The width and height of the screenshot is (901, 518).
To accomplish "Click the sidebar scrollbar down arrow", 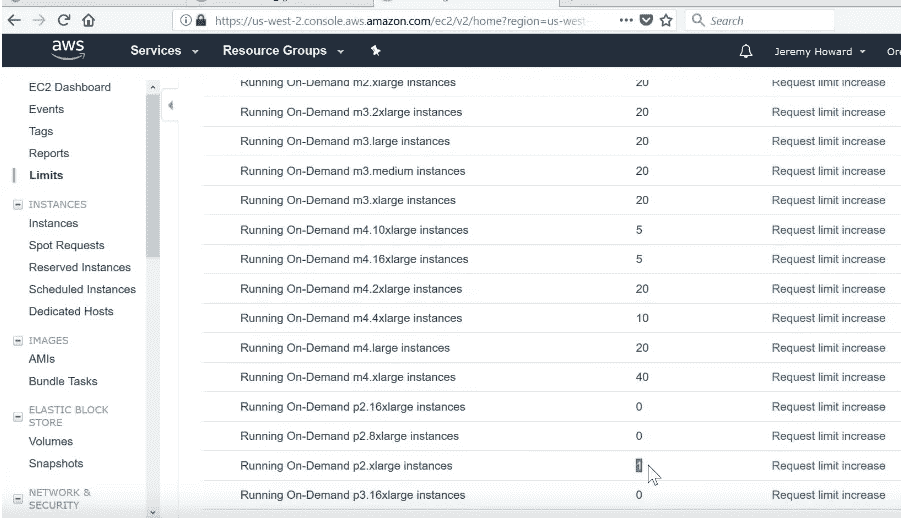I will 152,511.
